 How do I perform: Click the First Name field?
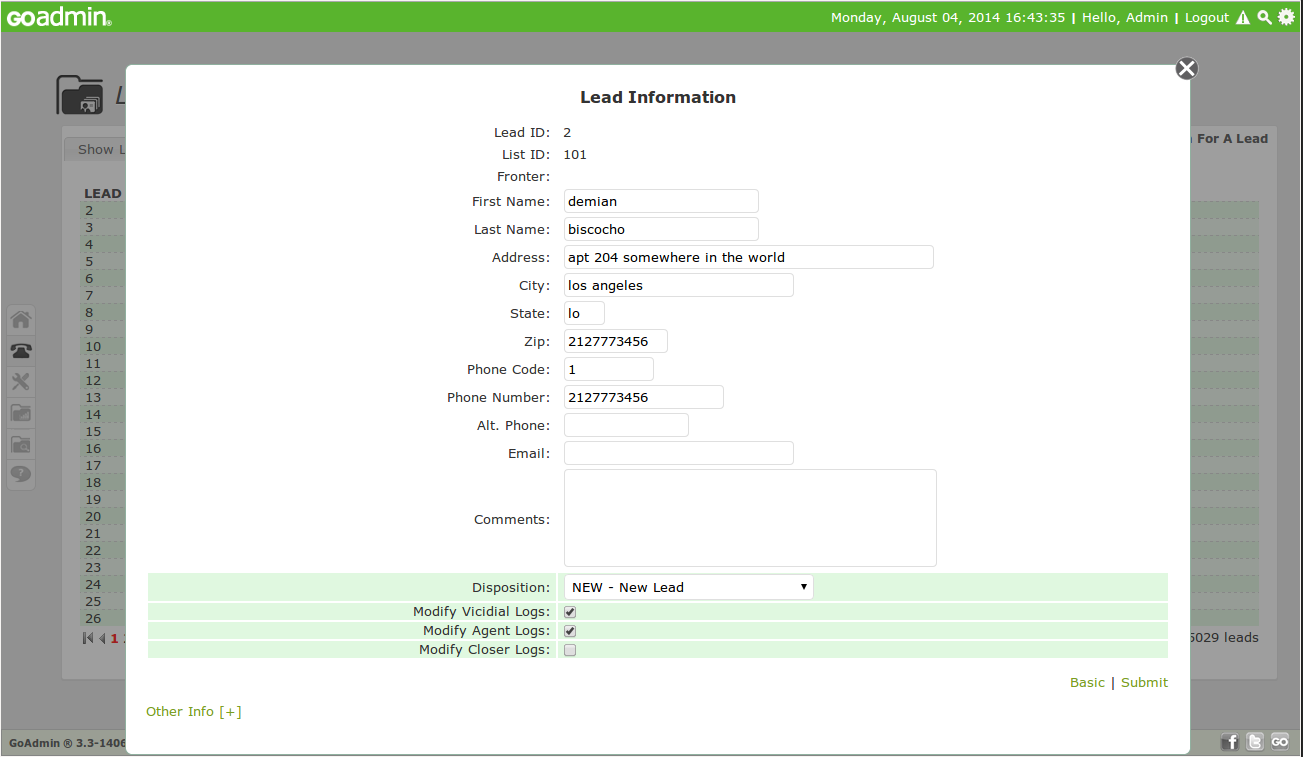[661, 201]
